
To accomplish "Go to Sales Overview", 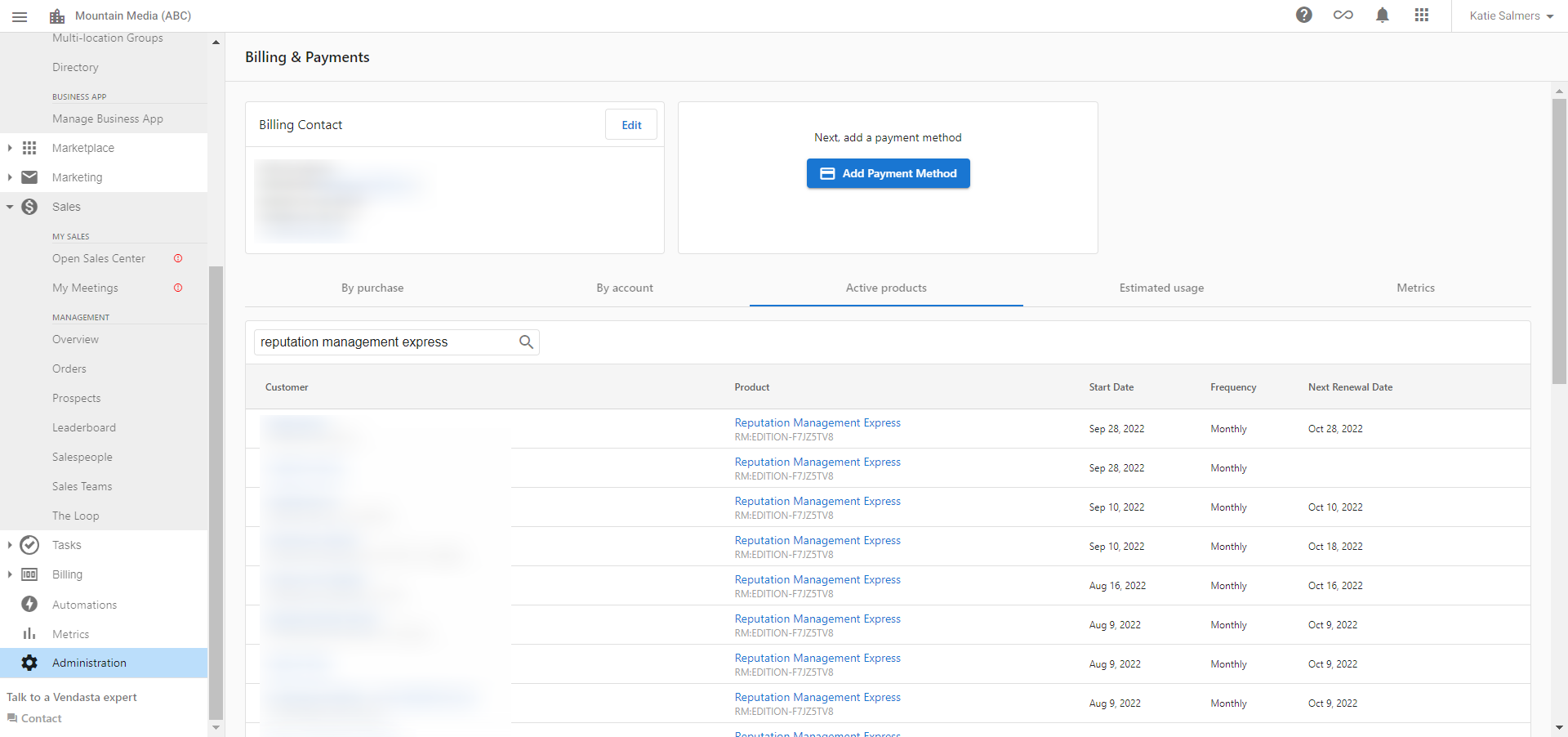I will pyautogui.click(x=75, y=339).
